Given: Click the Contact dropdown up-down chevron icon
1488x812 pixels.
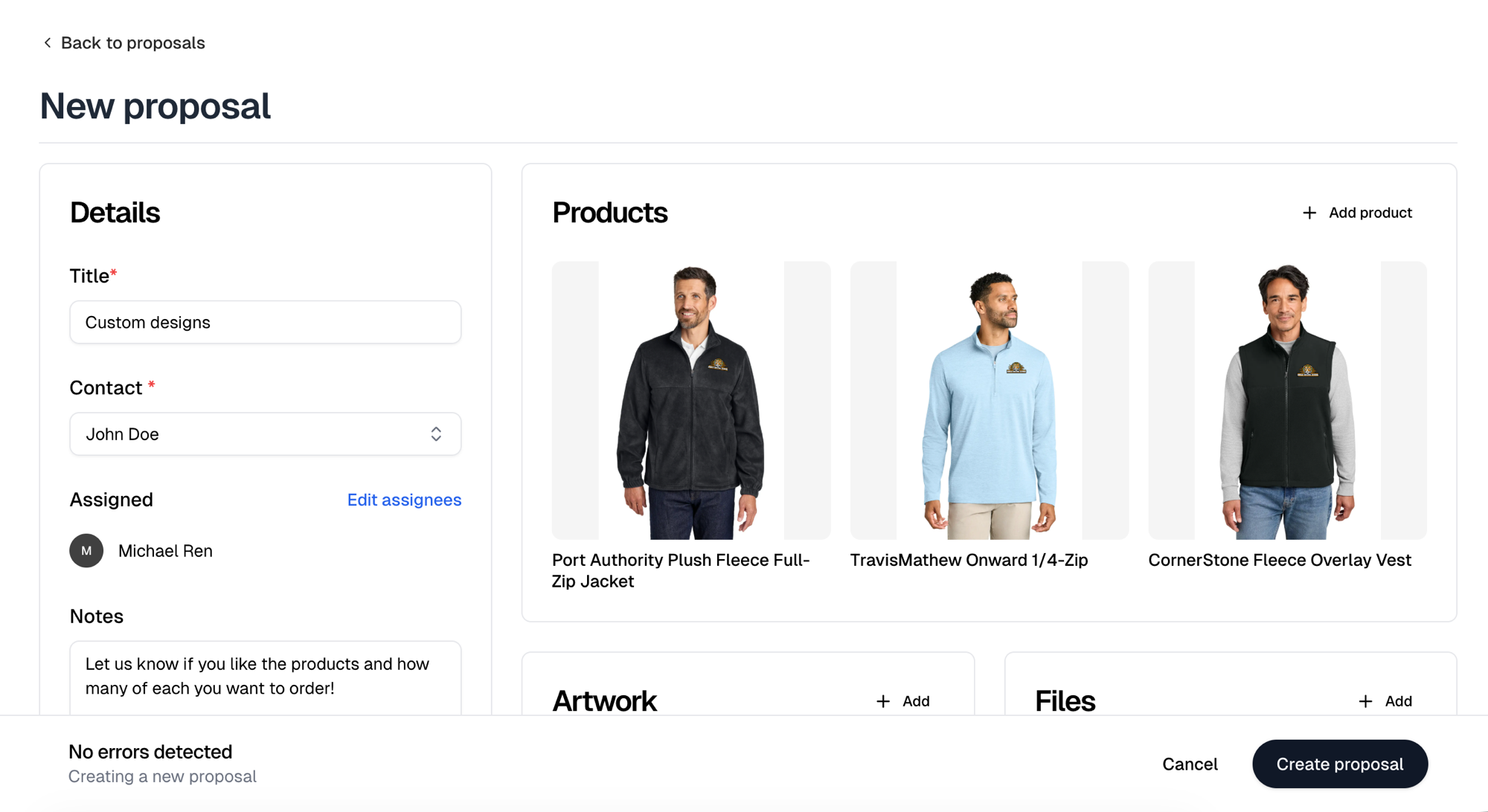Looking at the screenshot, I should pyautogui.click(x=436, y=434).
